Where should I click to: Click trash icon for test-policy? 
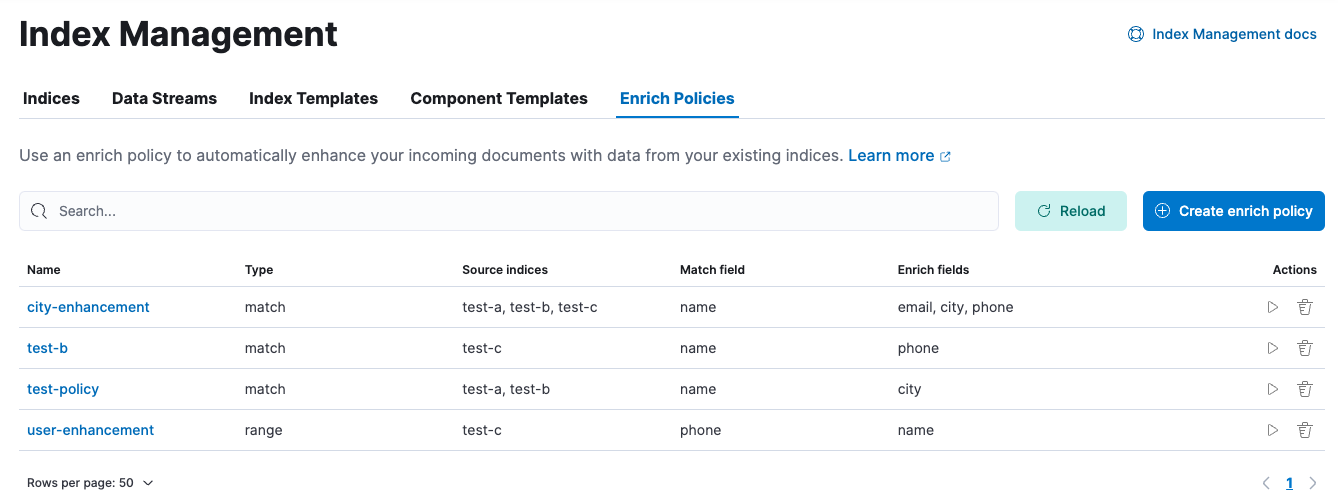[1305, 389]
